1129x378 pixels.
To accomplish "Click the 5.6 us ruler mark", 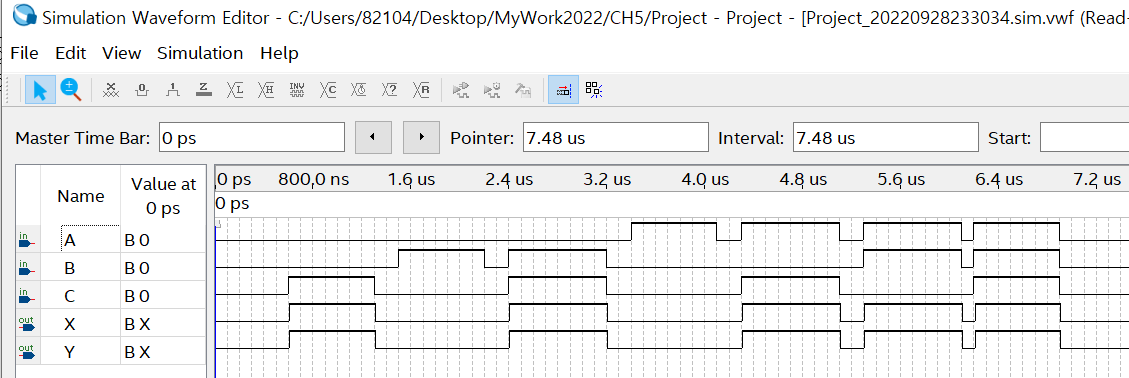I will [901, 179].
